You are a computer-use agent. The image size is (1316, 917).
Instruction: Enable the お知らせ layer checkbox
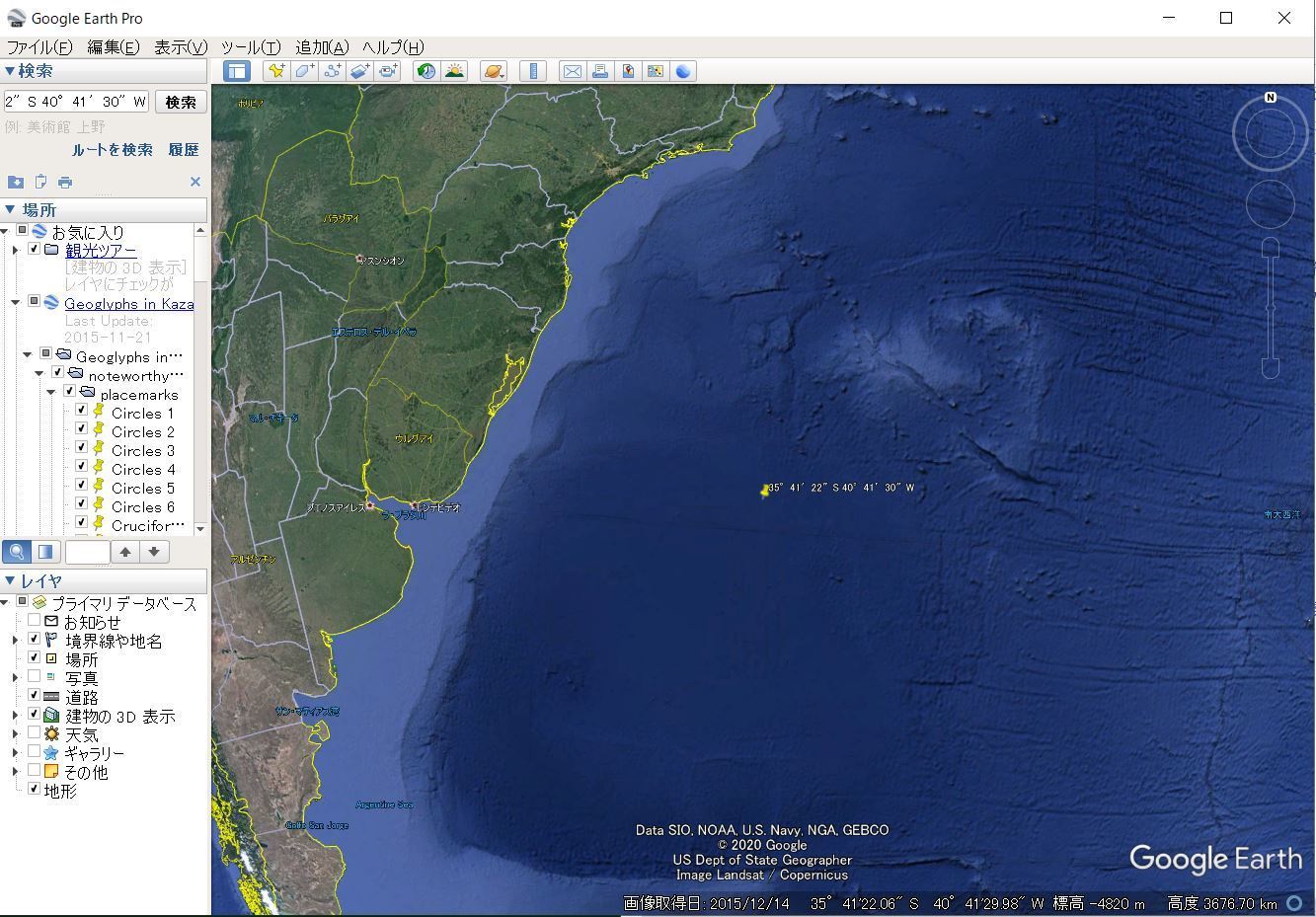(34, 621)
